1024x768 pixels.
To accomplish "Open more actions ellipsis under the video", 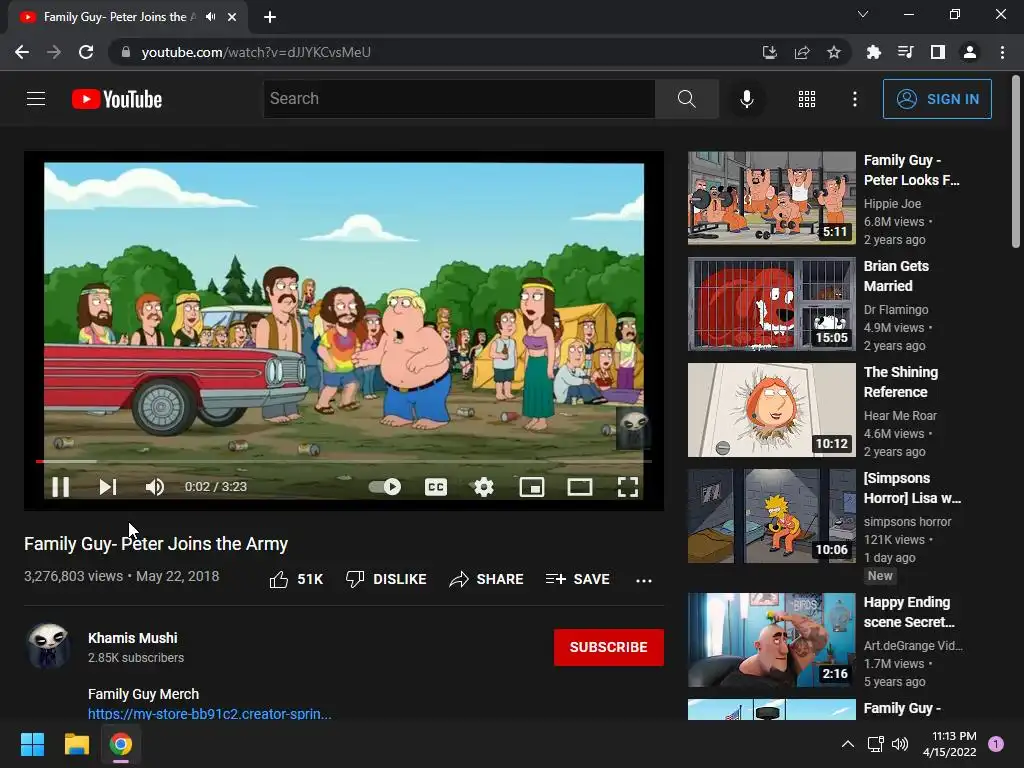I will 644,580.
